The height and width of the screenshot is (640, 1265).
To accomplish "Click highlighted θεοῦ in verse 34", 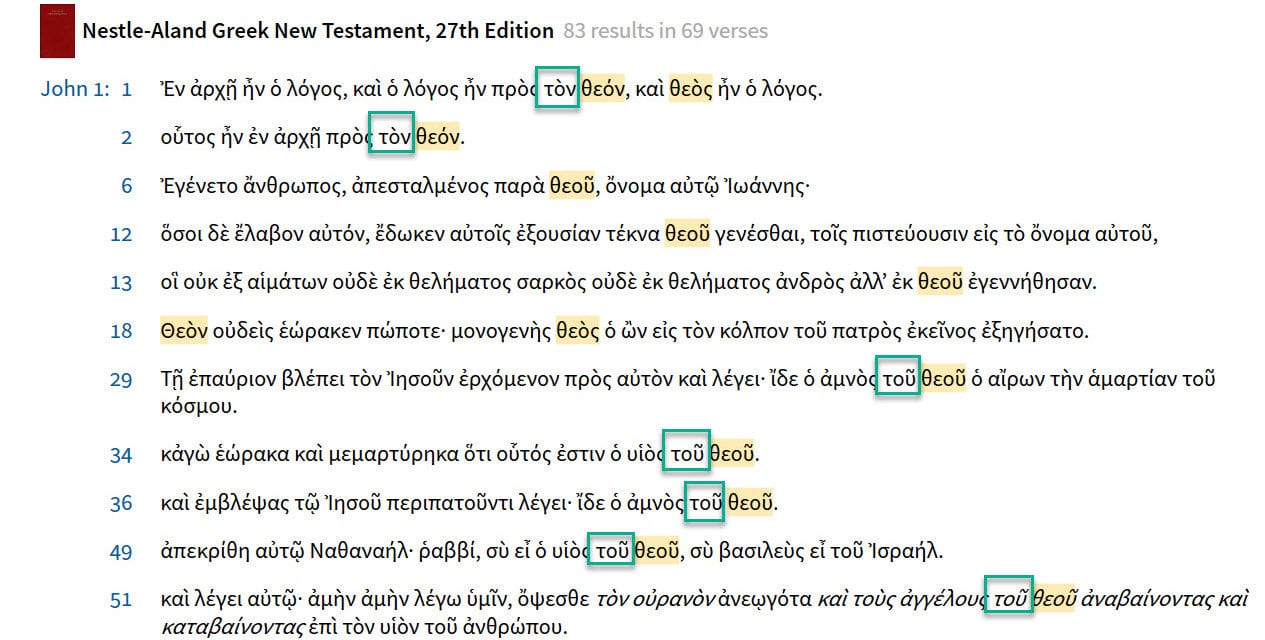I will (x=732, y=455).
